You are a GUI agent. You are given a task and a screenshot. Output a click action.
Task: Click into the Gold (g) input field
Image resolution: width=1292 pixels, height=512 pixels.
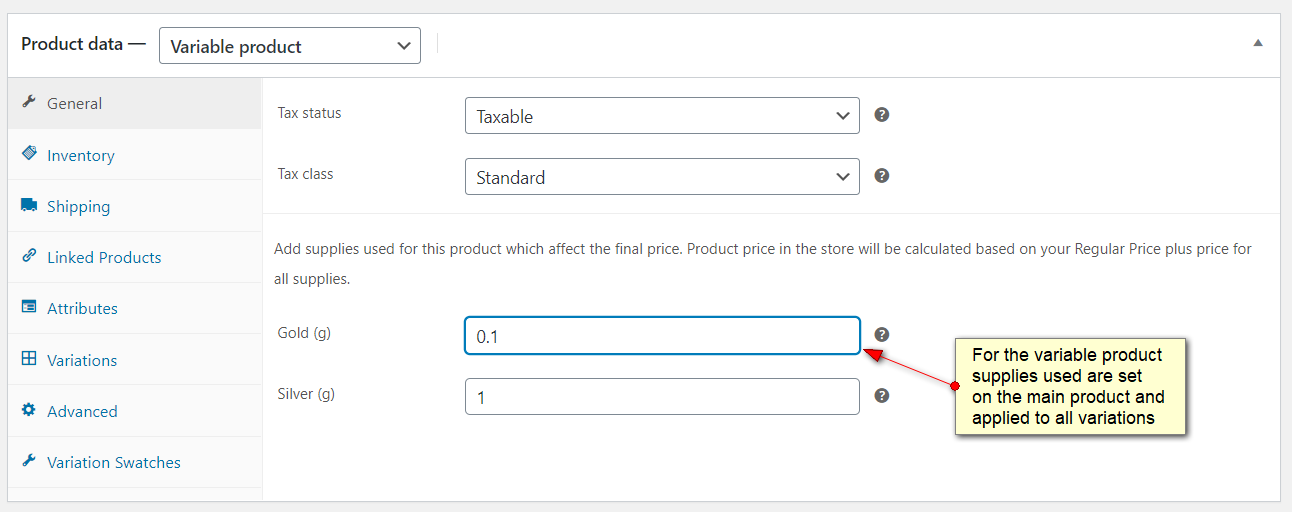662,336
